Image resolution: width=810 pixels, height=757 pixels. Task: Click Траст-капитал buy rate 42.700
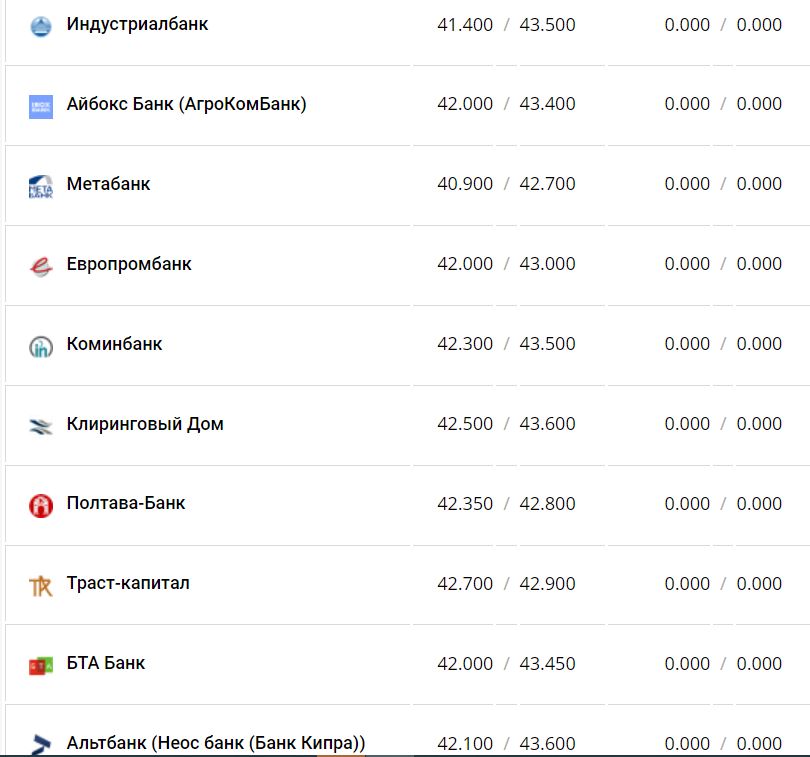[x=465, y=584]
